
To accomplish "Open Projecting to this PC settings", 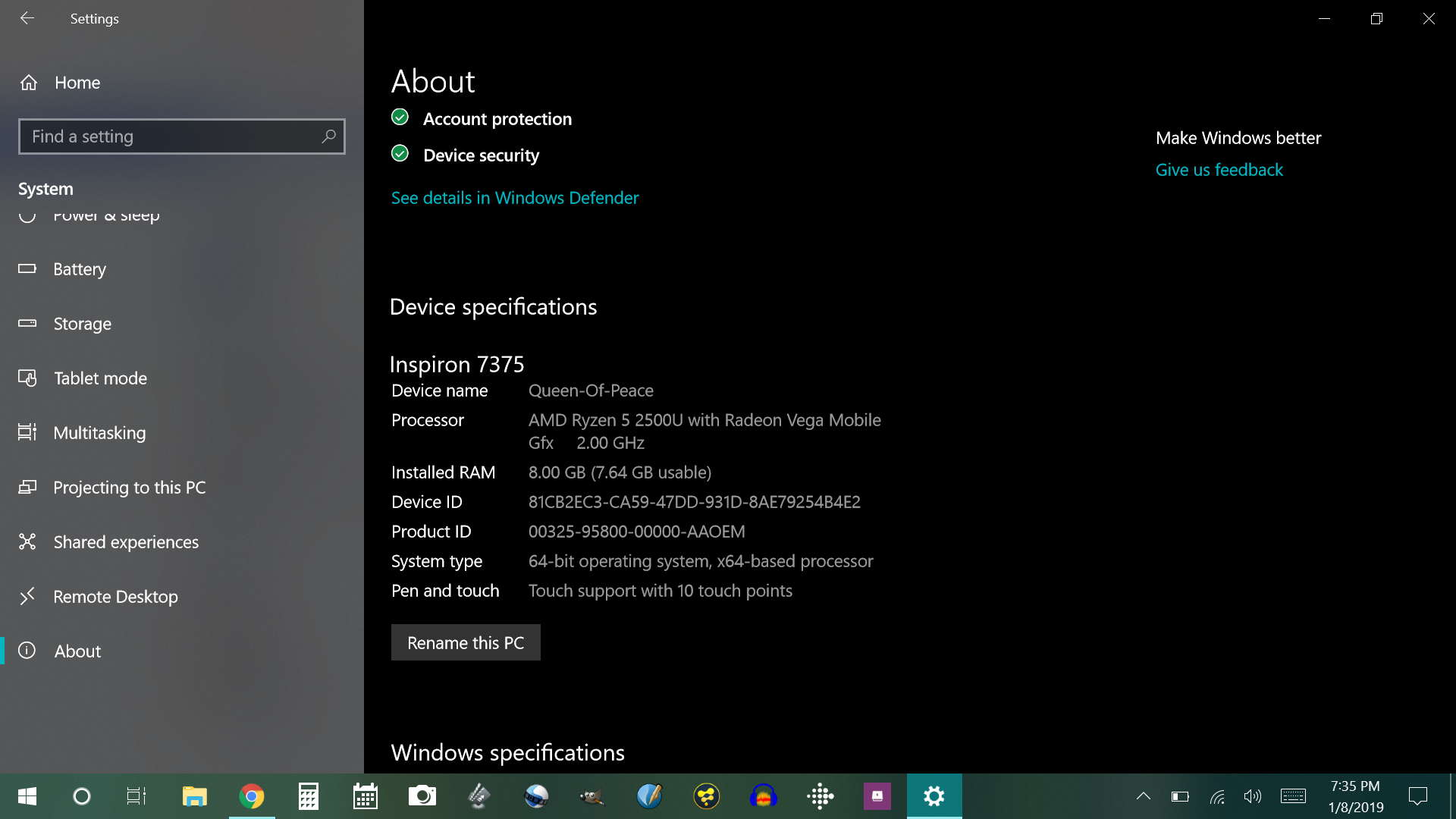I will [x=130, y=488].
